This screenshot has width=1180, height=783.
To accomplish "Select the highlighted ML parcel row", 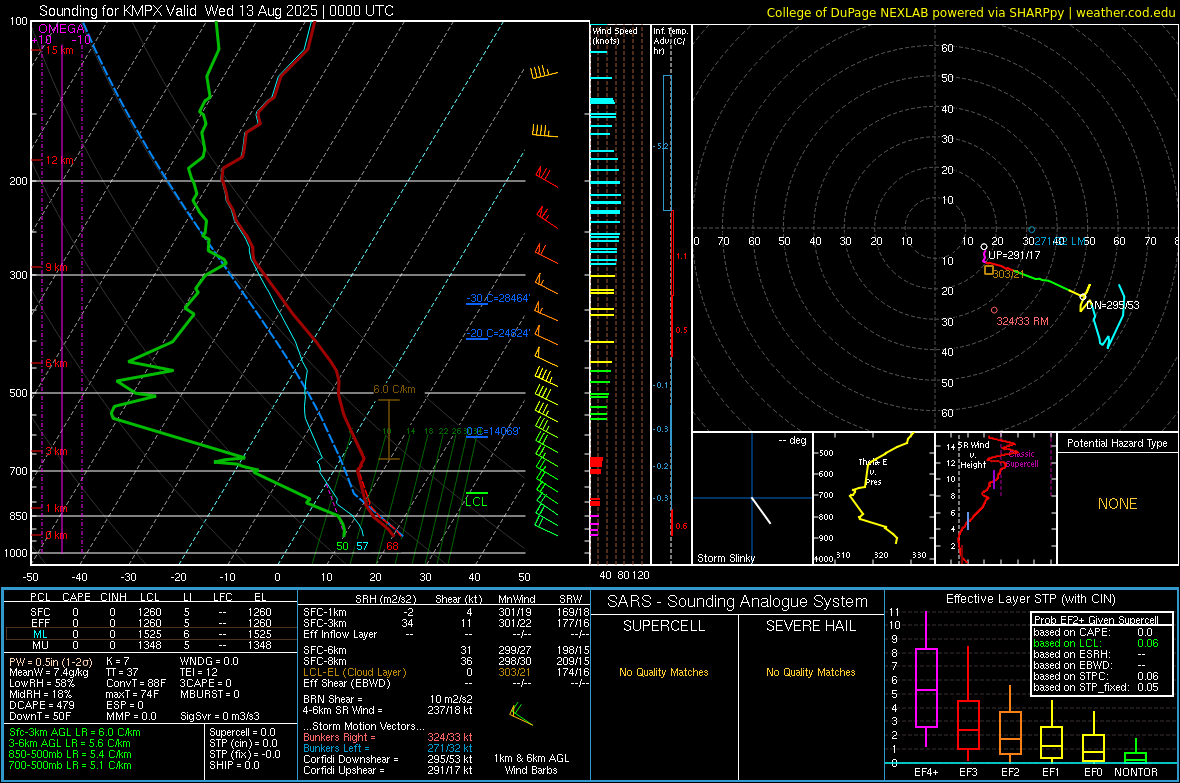I will [x=151, y=634].
